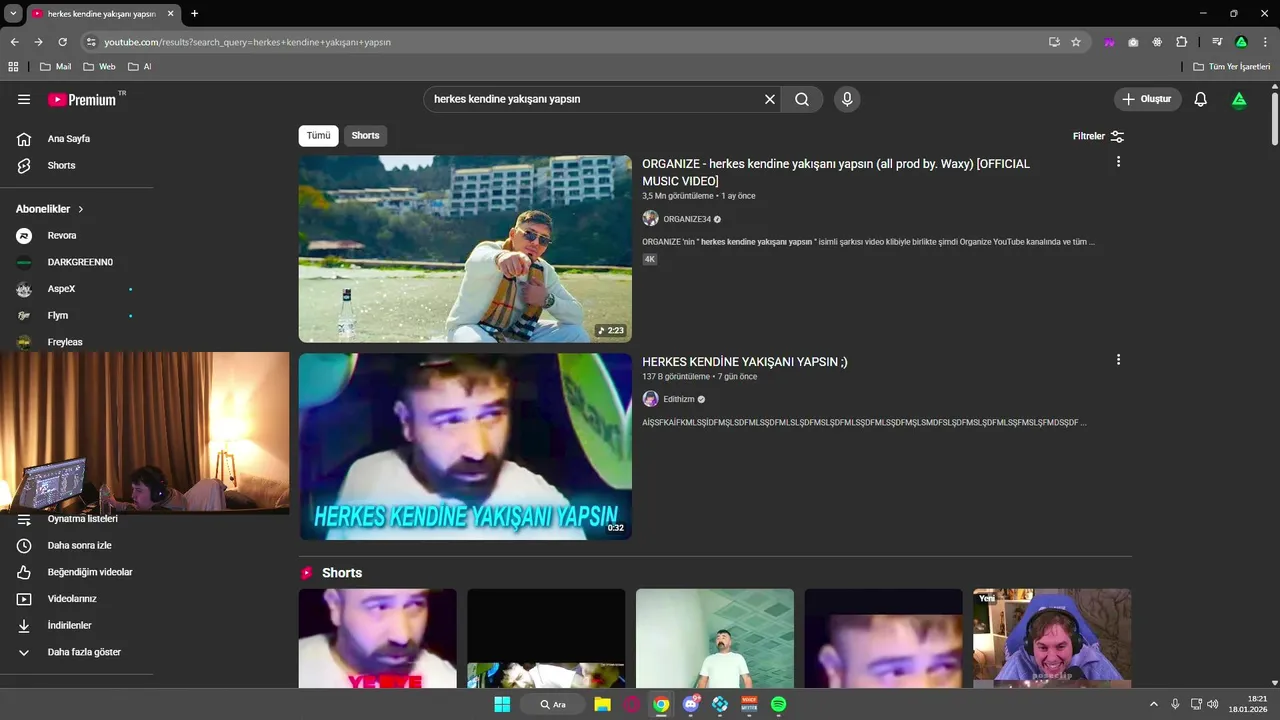Open the YouTube hamburger guide menu

point(24,99)
